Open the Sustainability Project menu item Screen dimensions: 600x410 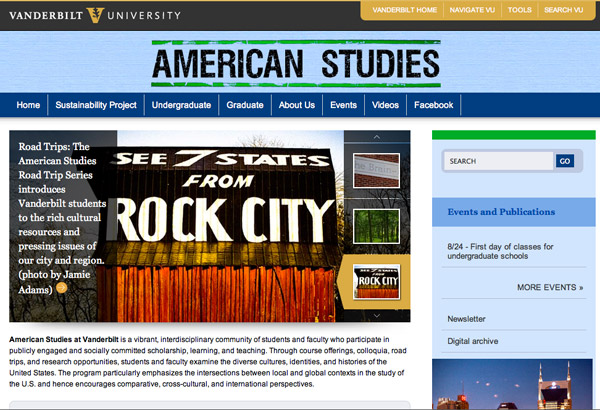point(96,105)
